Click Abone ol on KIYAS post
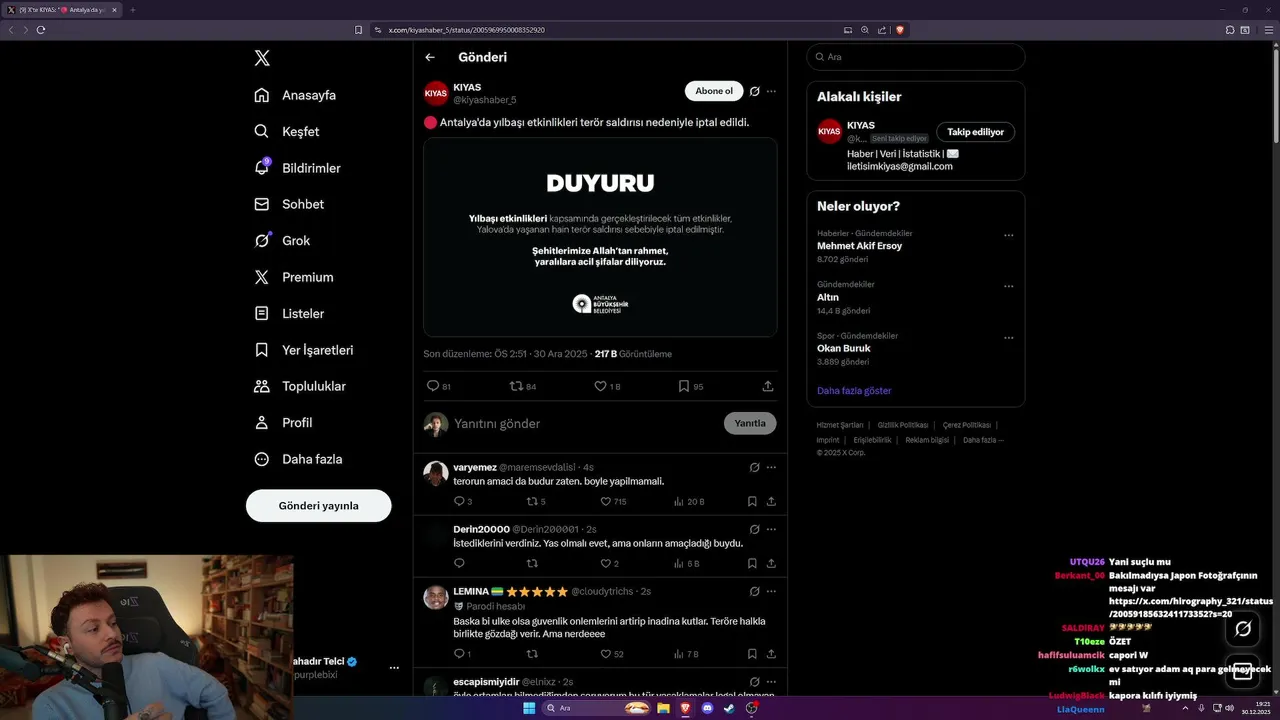 coord(714,91)
